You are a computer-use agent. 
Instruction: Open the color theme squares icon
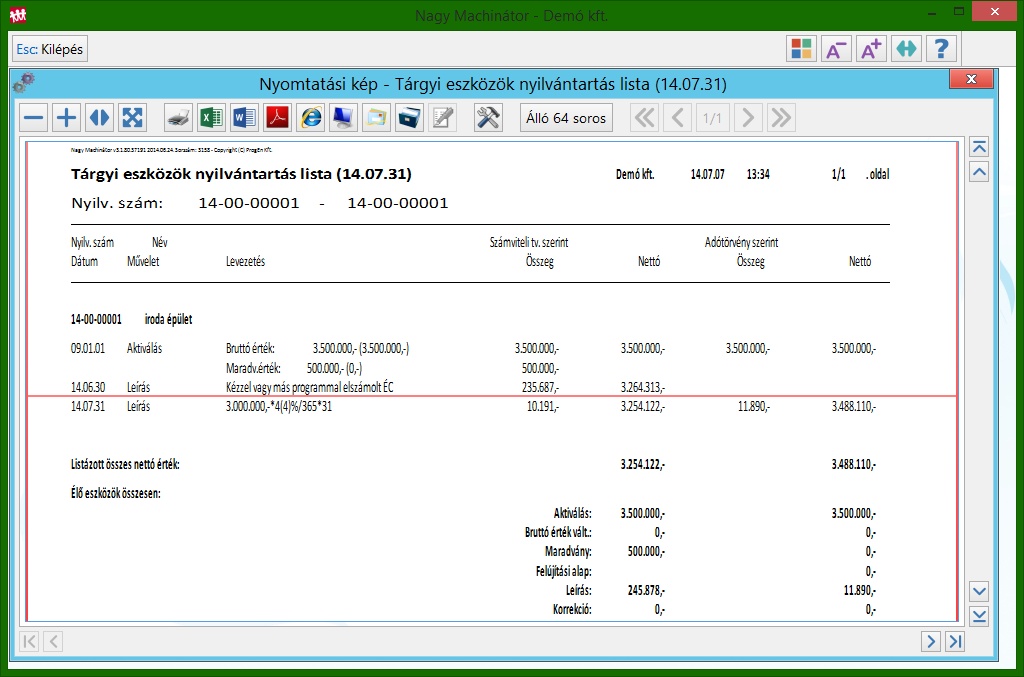tap(800, 49)
